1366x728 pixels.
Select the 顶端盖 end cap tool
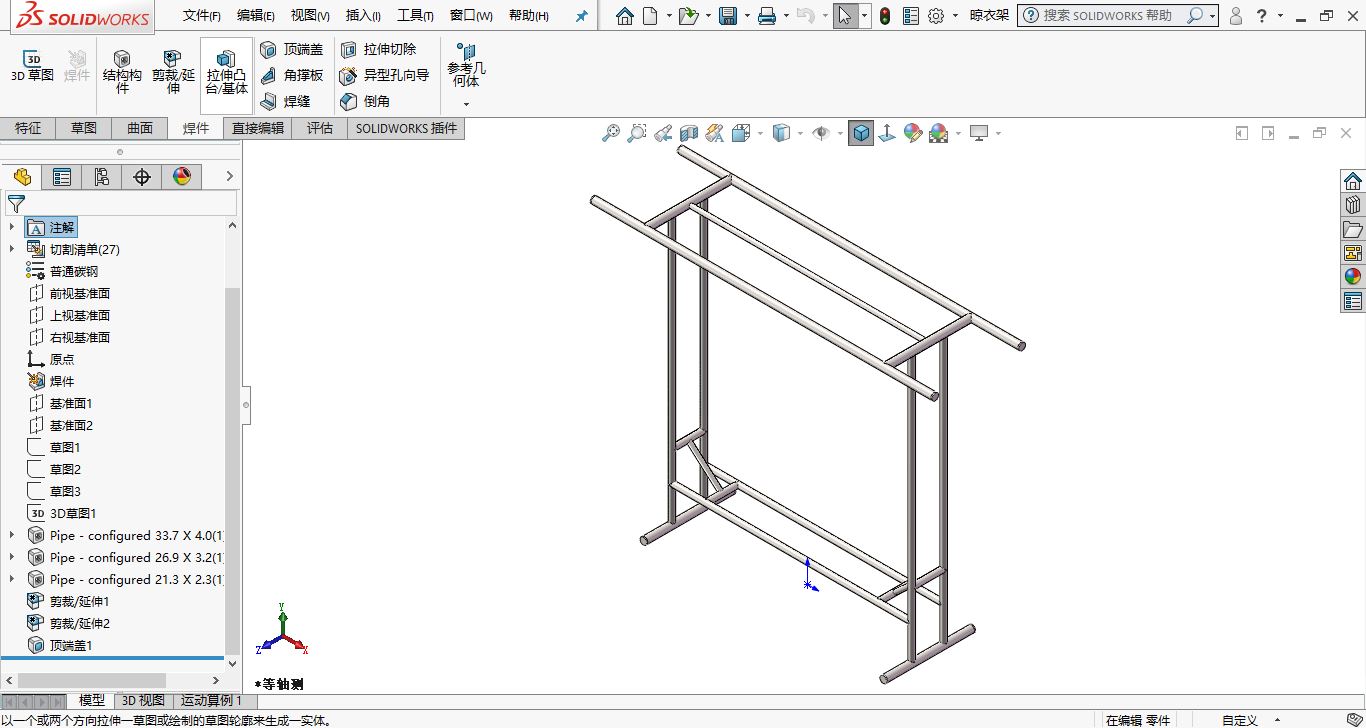point(292,49)
